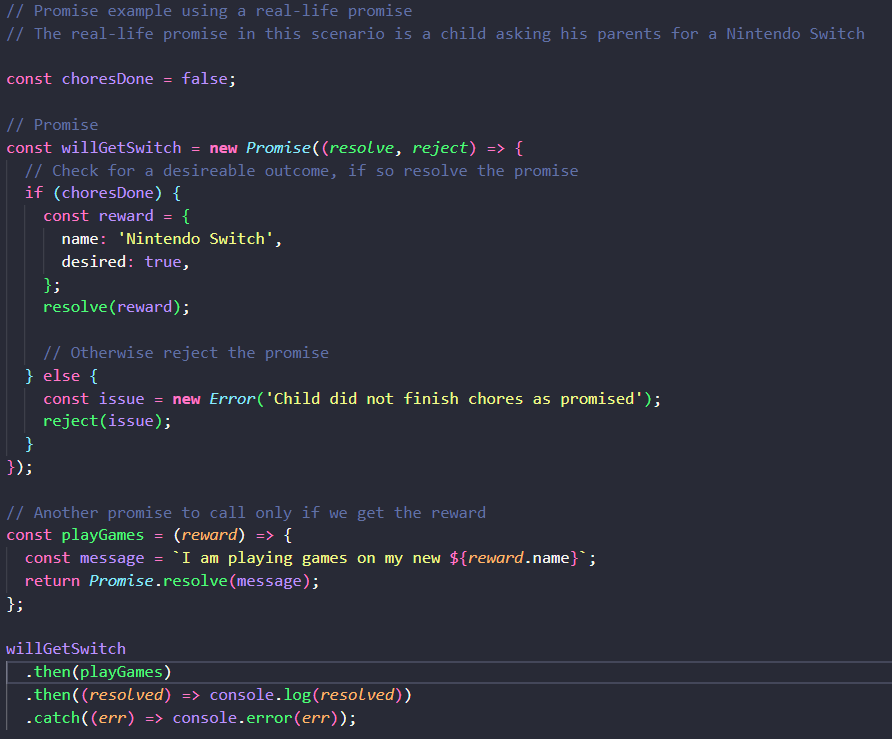Click 'Error' constructor name

(x=232, y=398)
